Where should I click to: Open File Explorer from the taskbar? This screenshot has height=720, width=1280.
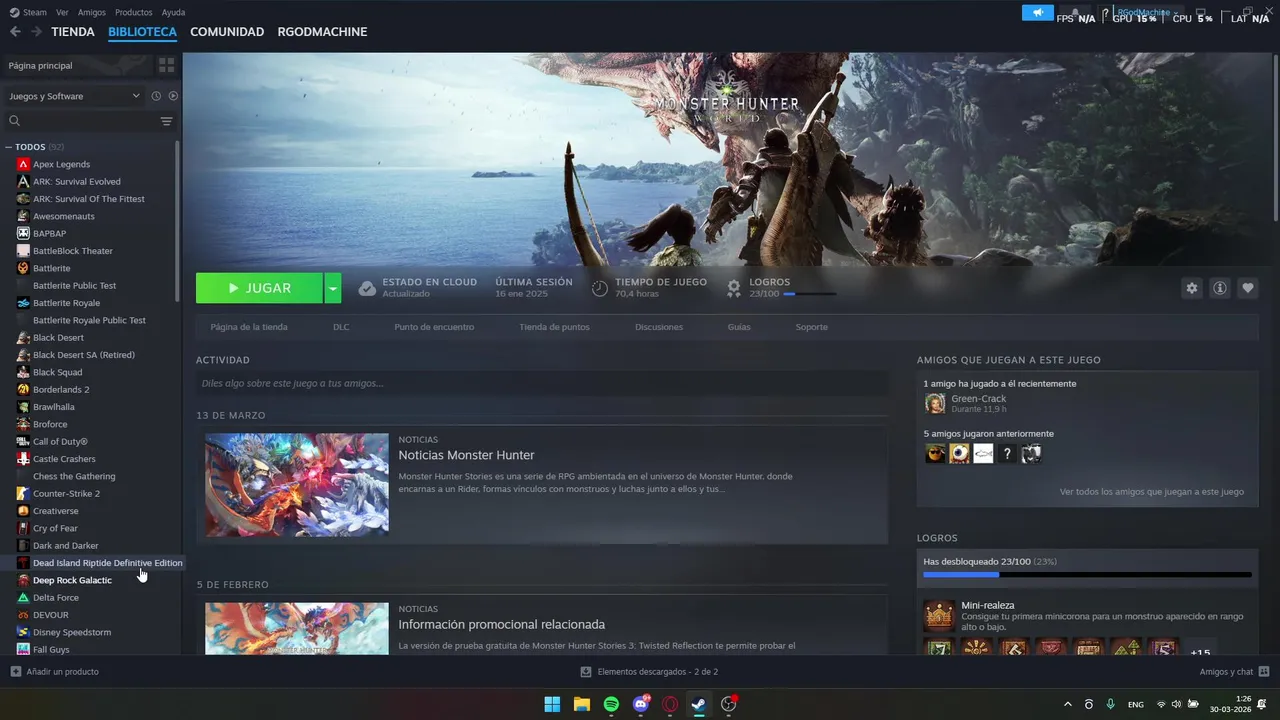(582, 704)
